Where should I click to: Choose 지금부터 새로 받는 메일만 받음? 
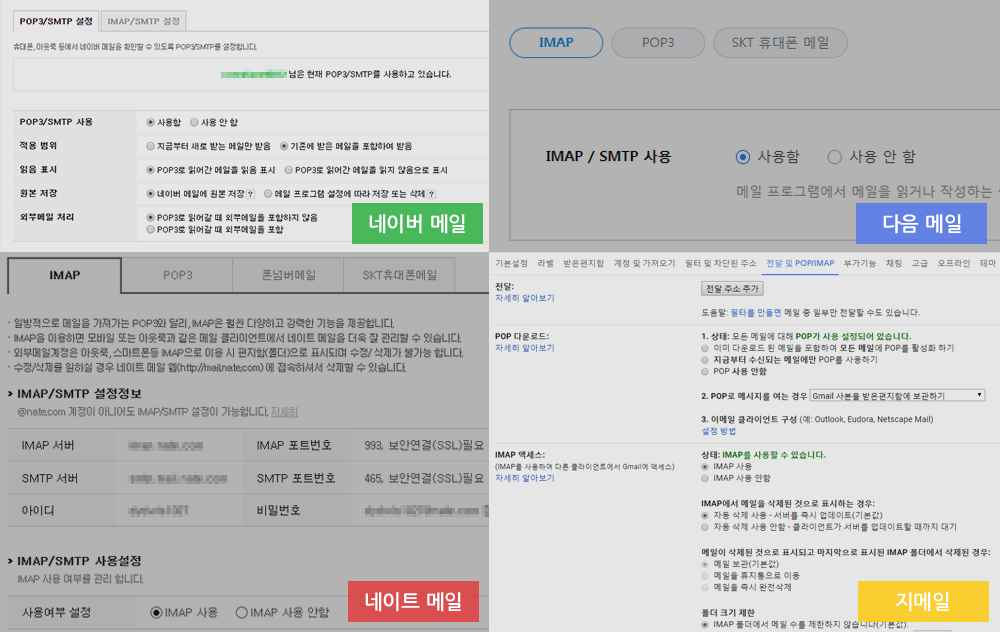(x=151, y=146)
